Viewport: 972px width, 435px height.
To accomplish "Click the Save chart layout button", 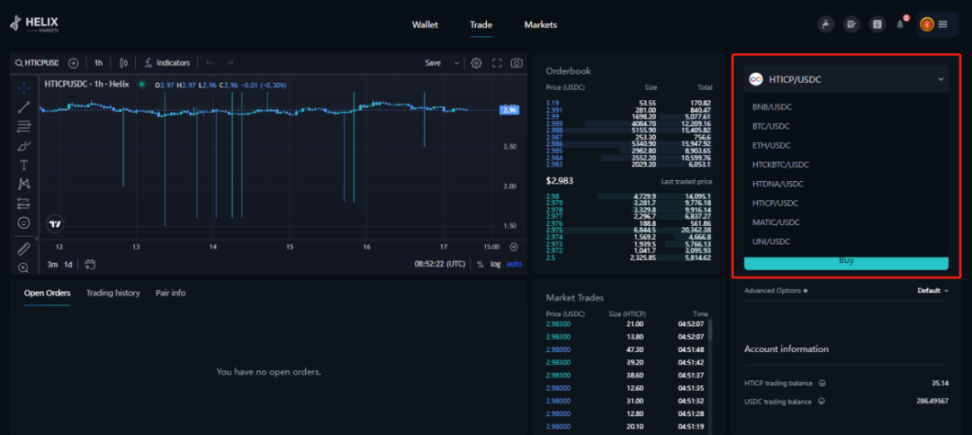I will 433,63.
